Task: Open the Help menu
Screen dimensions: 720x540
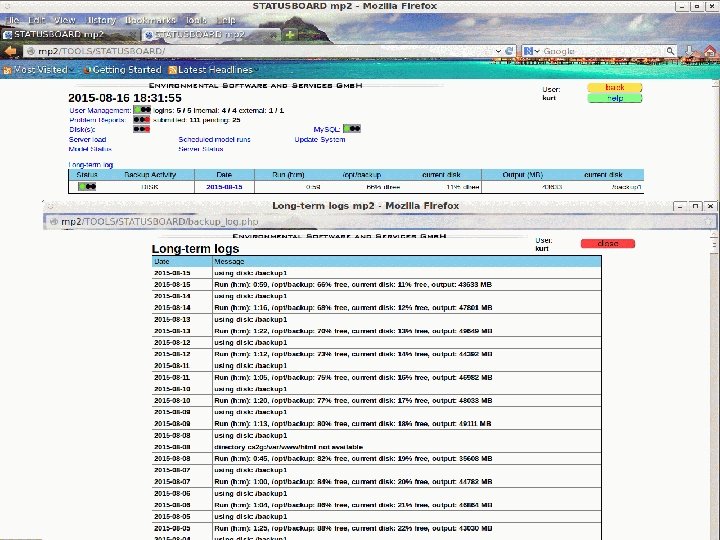Action: tap(225, 20)
